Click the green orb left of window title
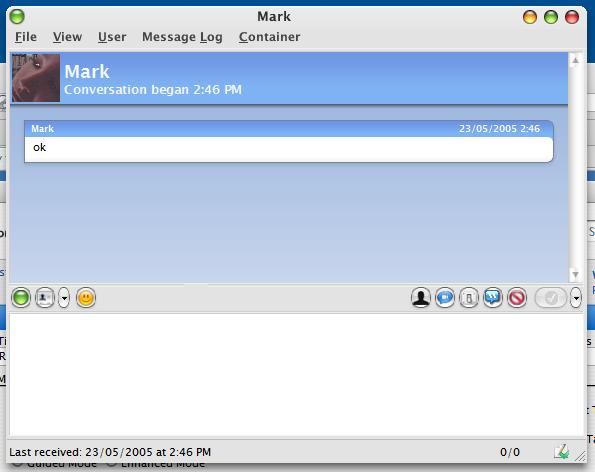 pyautogui.click(x=17, y=16)
